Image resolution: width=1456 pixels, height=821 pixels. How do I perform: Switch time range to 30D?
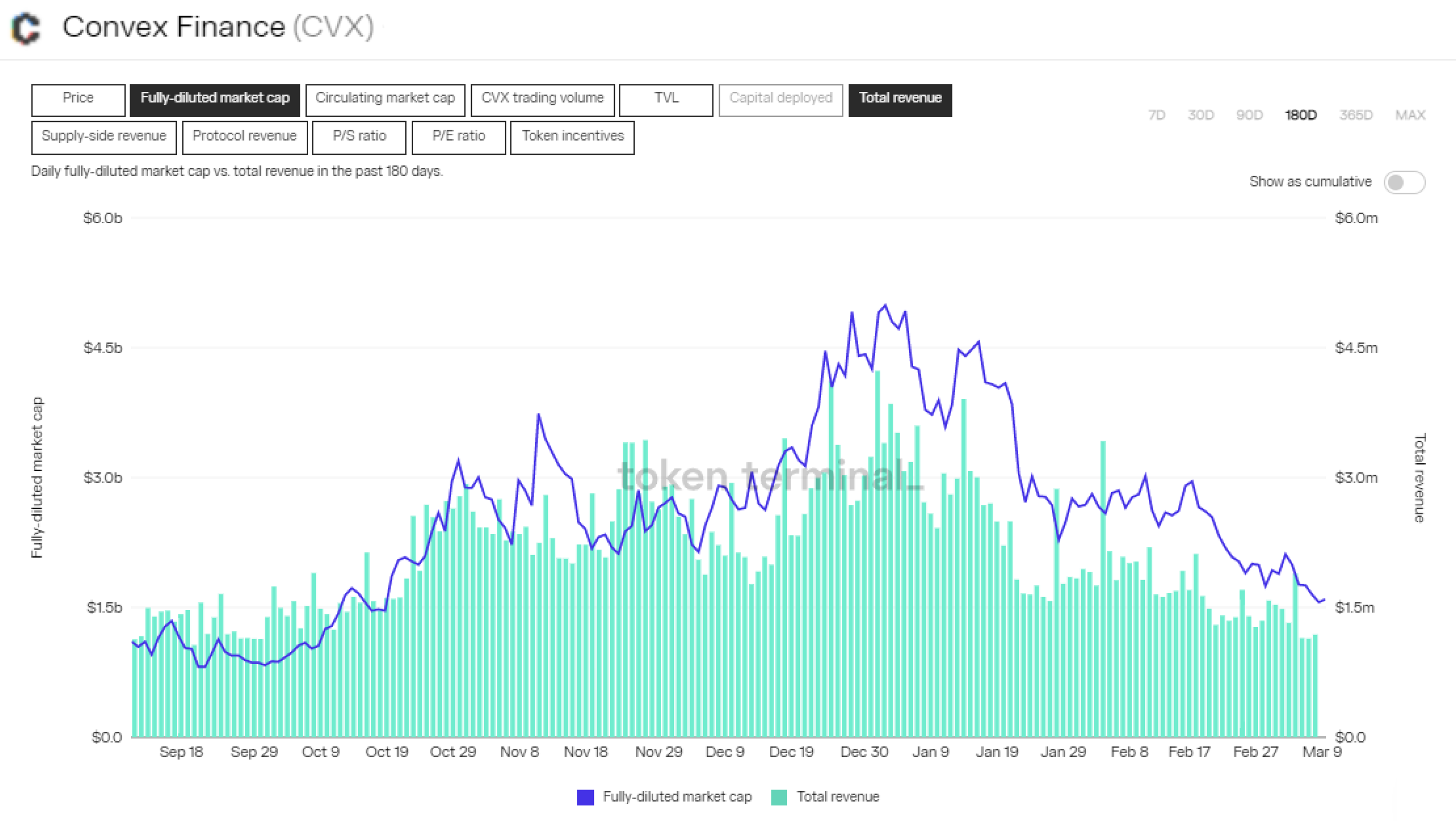(x=1200, y=115)
